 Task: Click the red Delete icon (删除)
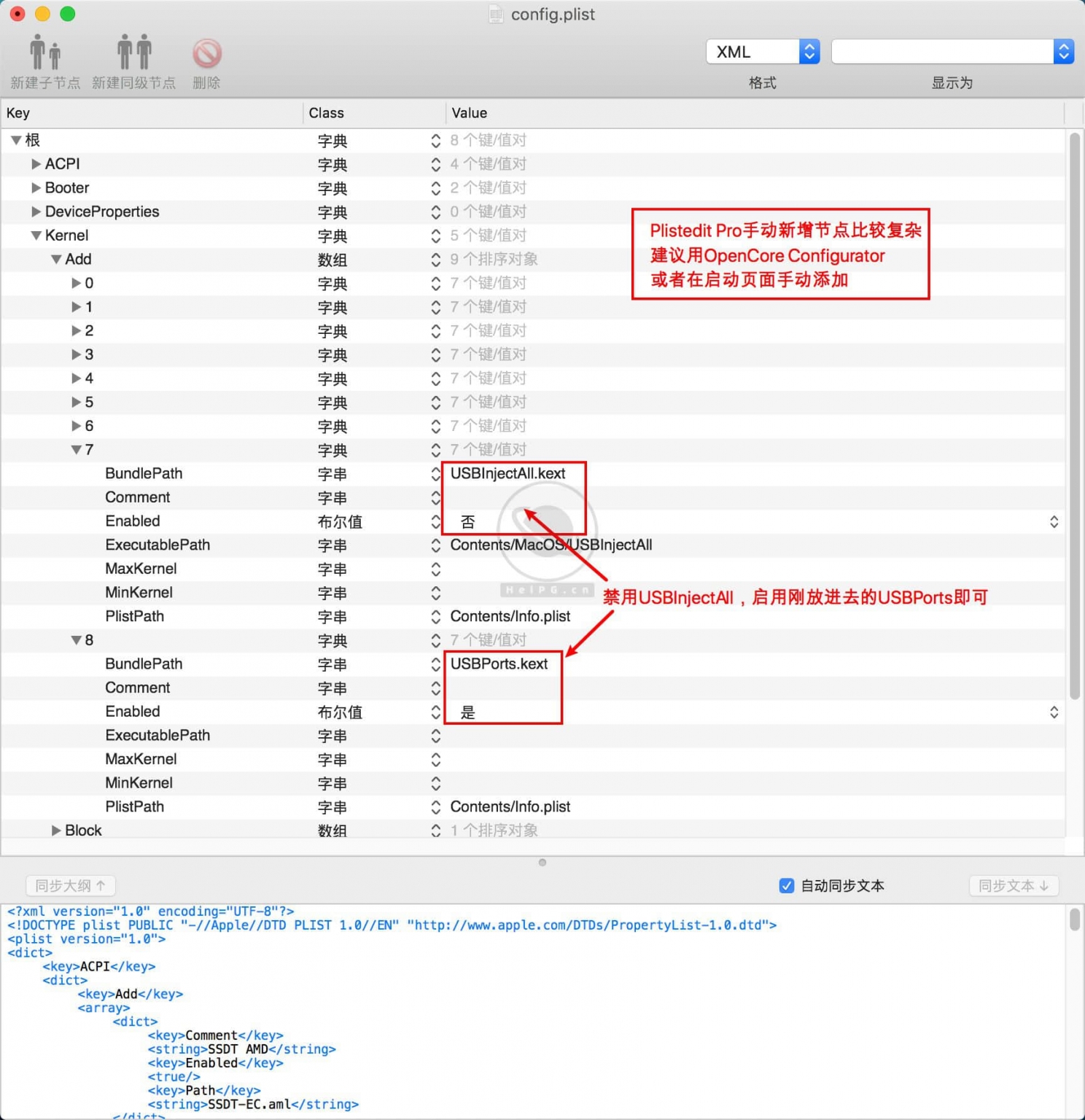click(207, 53)
